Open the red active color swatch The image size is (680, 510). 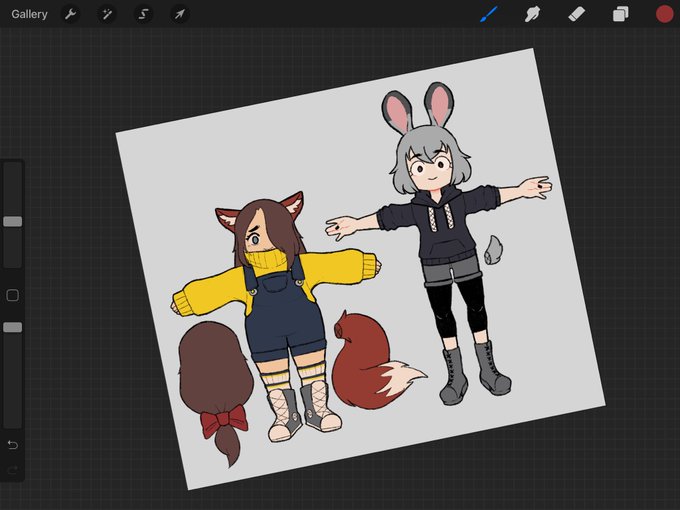pos(664,14)
